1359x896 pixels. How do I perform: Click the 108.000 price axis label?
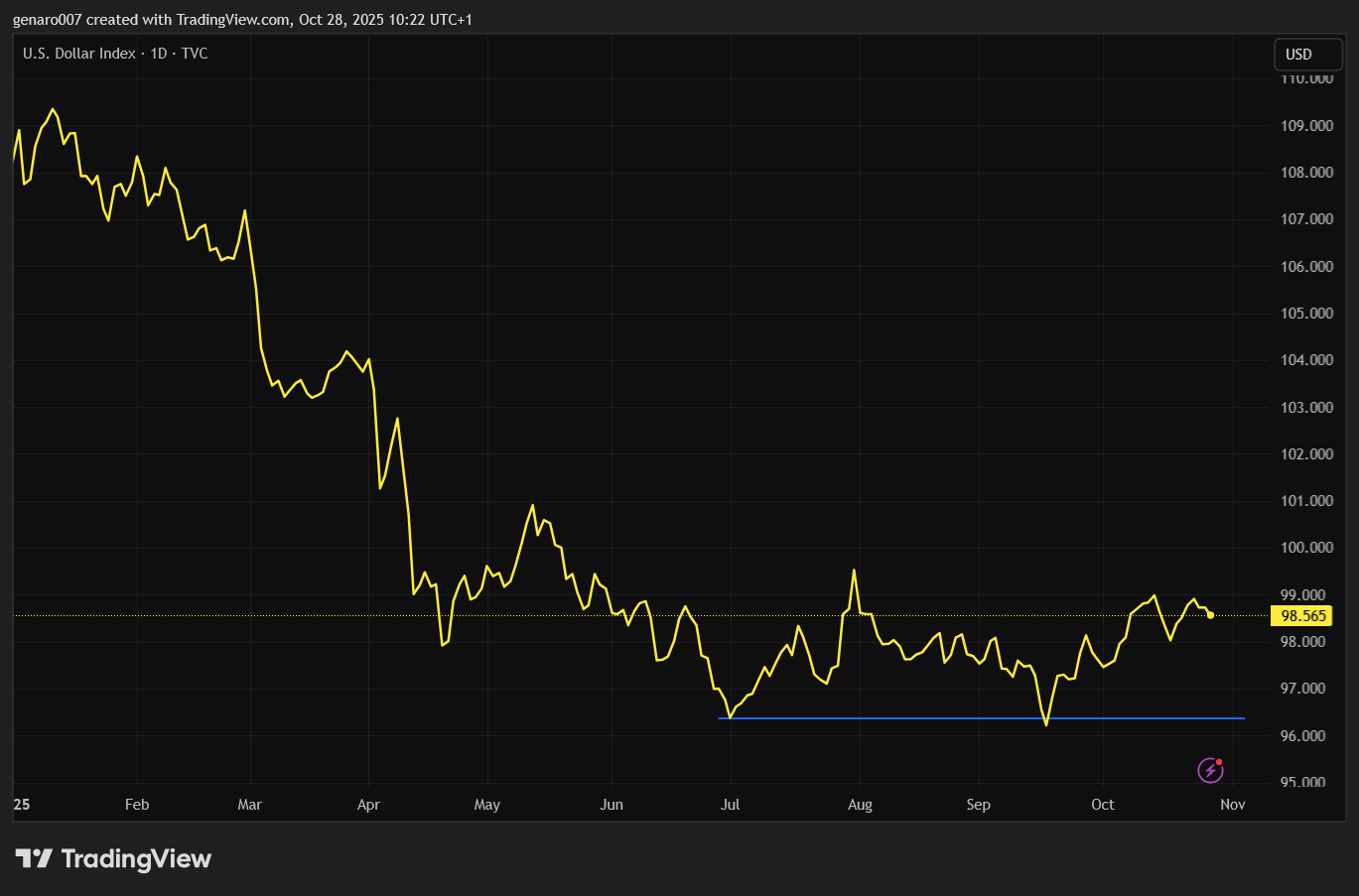(x=1306, y=173)
